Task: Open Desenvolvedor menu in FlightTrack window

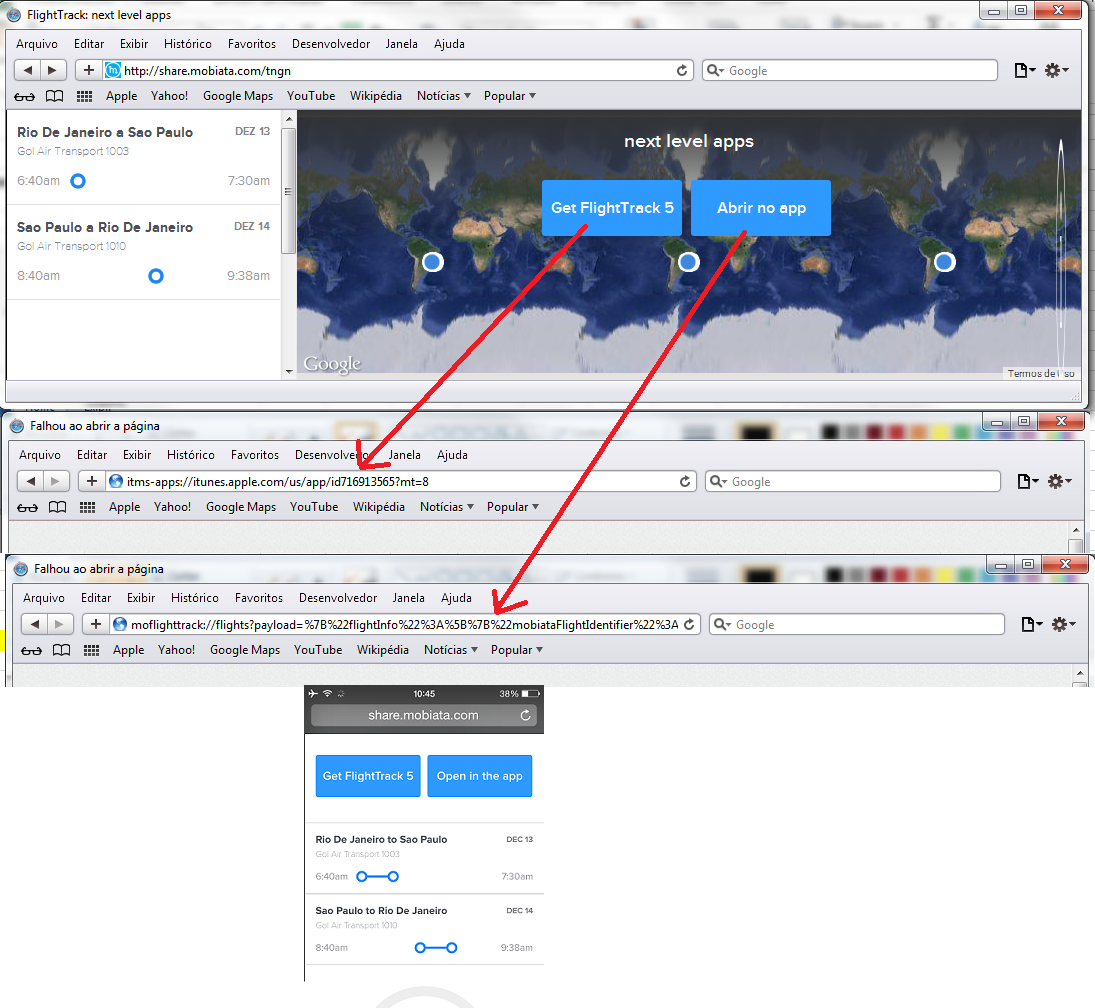Action: [x=331, y=44]
